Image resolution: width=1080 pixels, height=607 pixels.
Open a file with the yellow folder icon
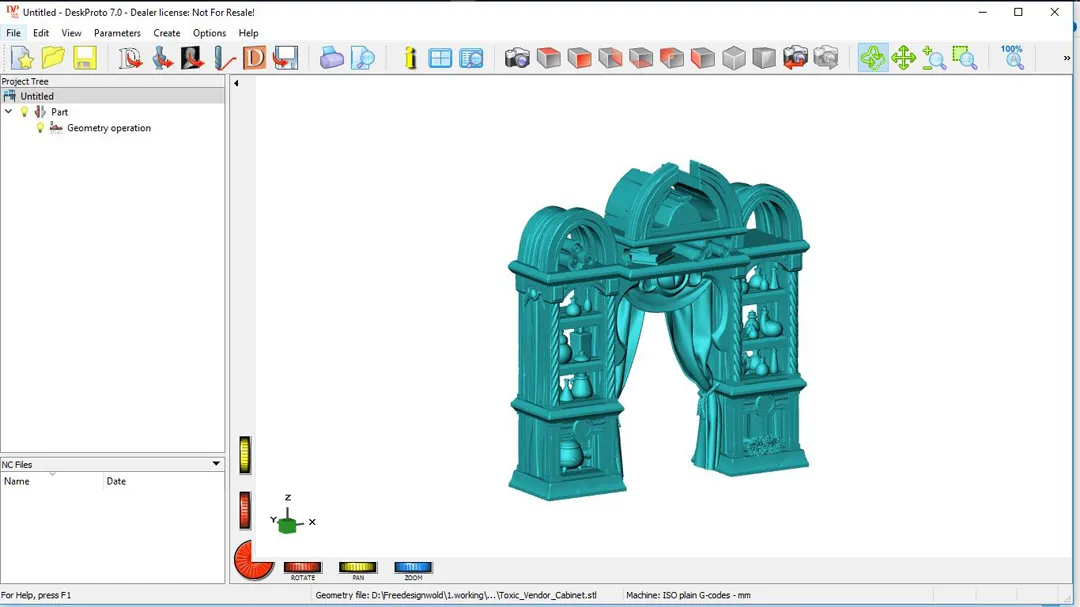[53, 58]
